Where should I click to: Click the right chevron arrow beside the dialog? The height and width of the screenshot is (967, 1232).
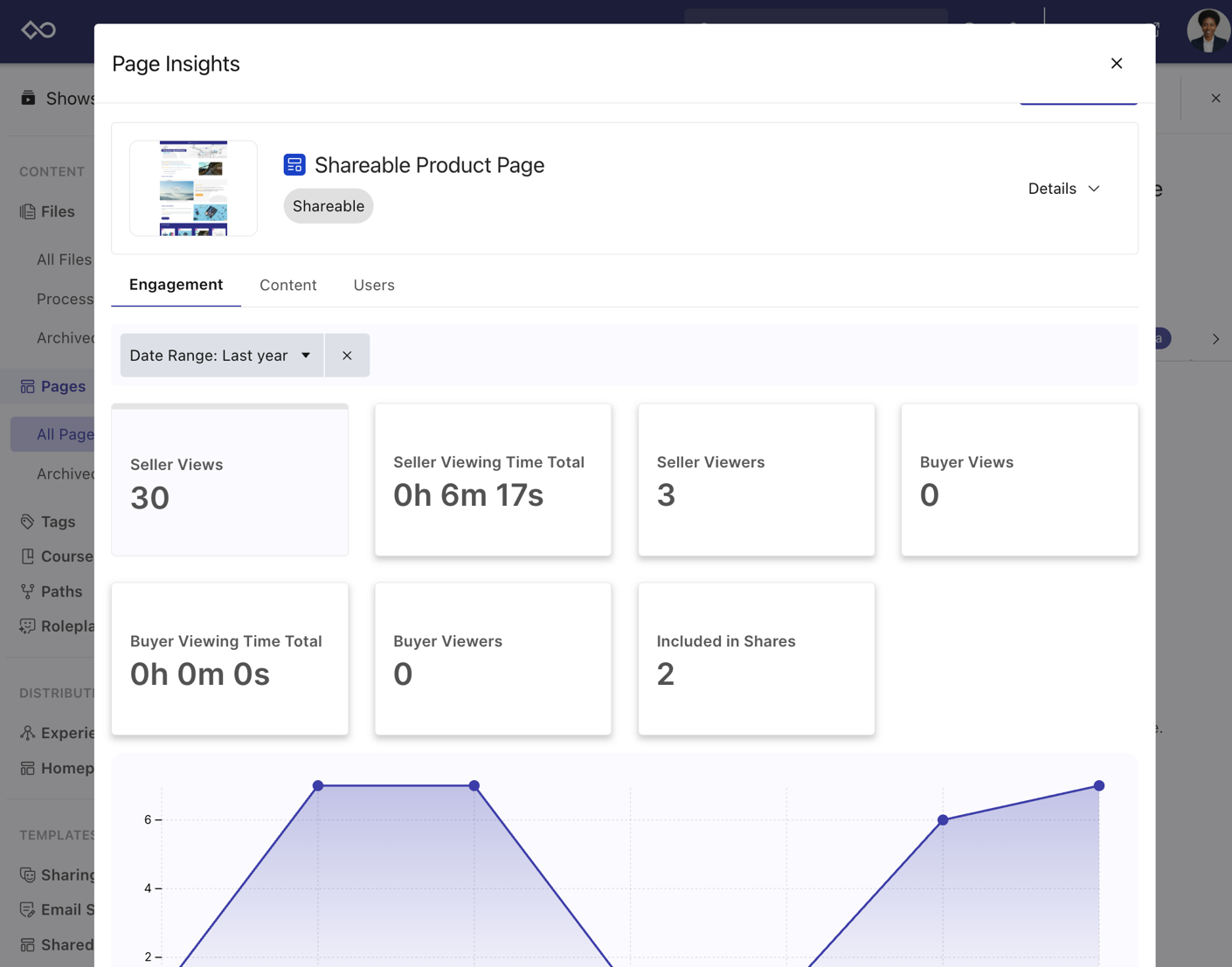[1215, 339]
